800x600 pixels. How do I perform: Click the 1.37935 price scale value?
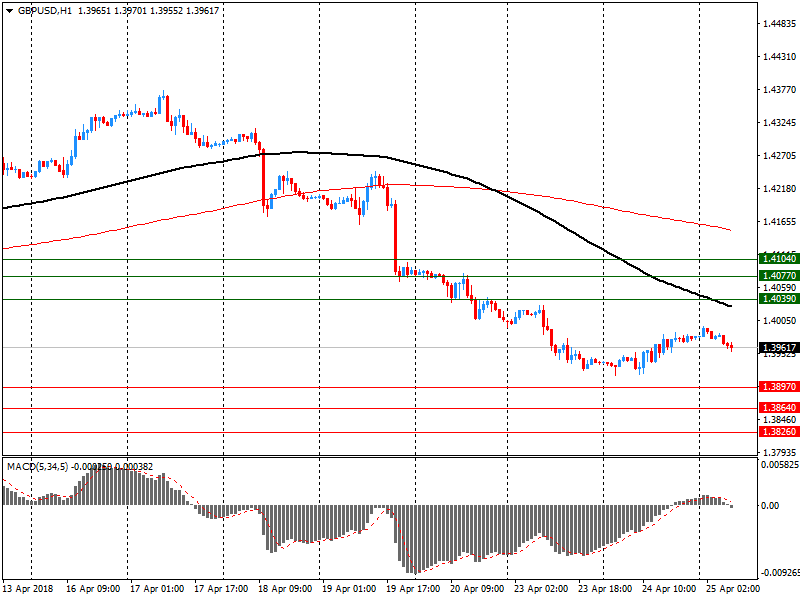pos(779,453)
